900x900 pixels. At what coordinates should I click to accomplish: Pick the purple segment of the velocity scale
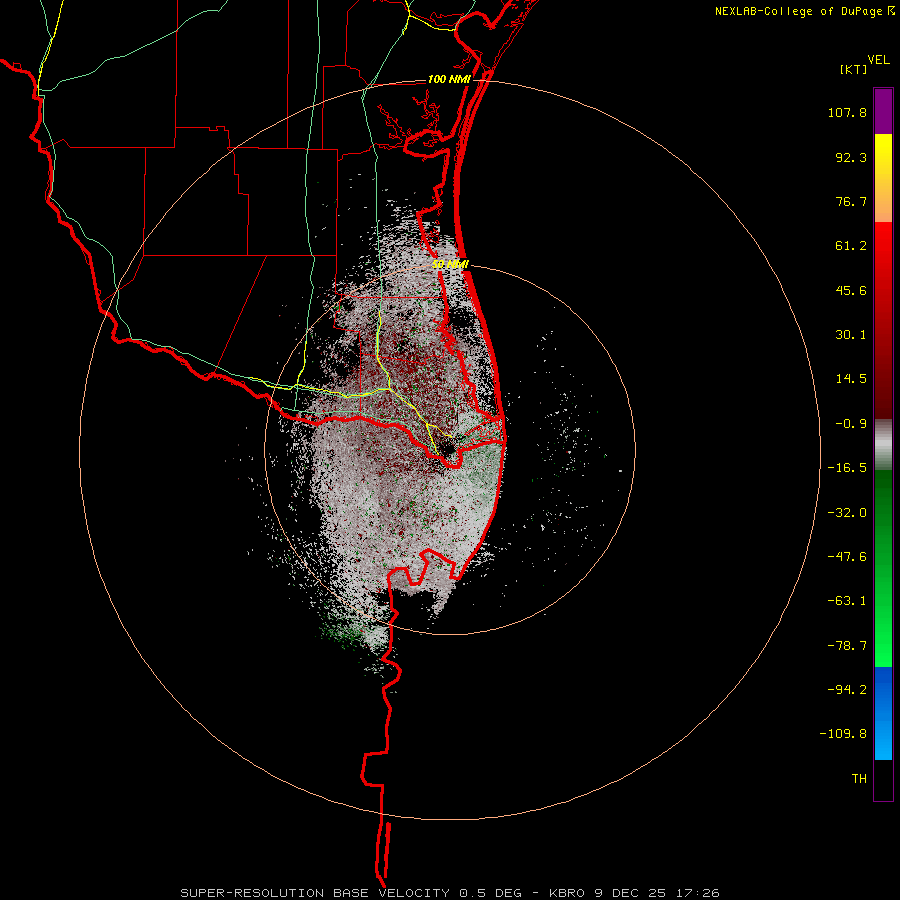(x=883, y=111)
